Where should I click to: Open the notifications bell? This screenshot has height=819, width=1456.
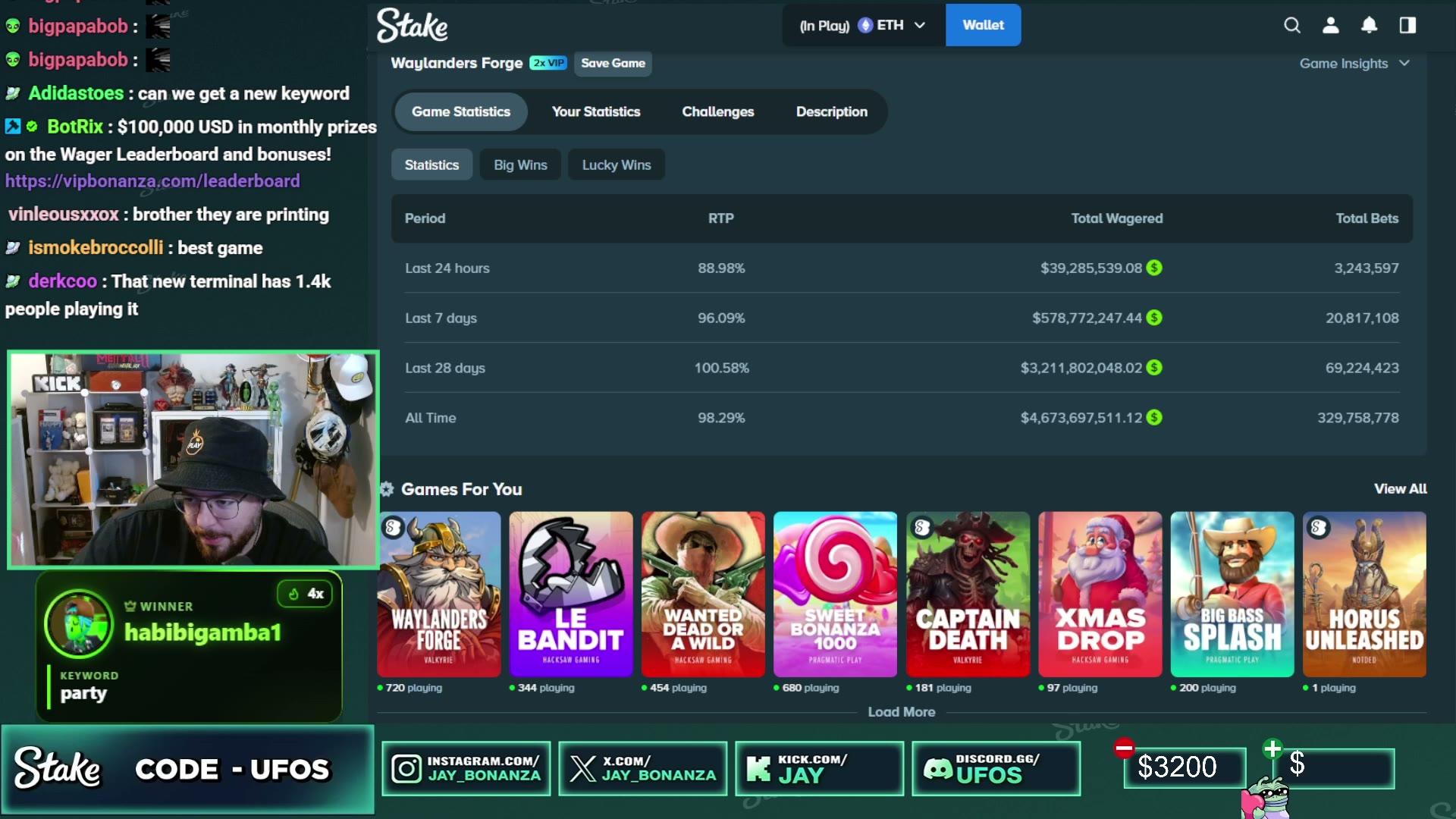pos(1370,25)
